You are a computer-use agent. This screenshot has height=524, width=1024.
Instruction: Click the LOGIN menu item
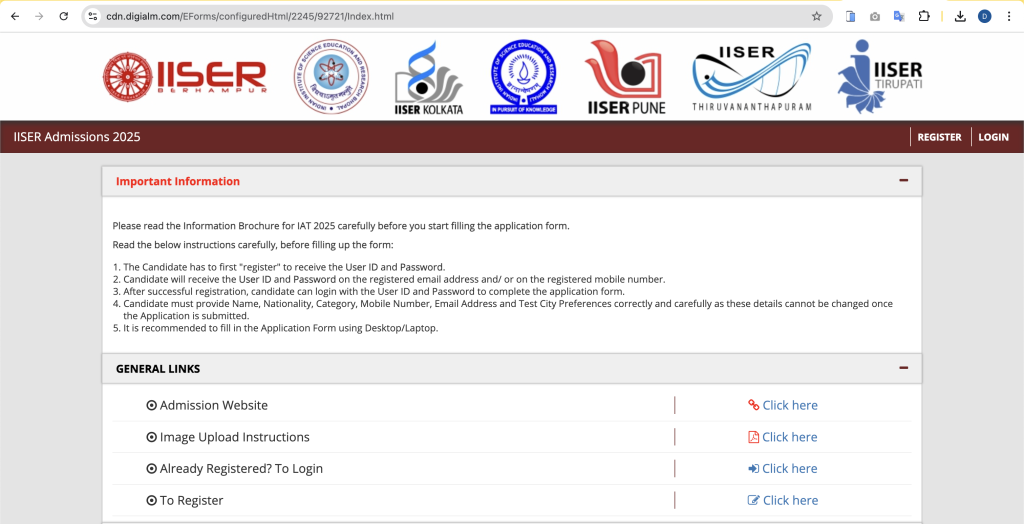pyautogui.click(x=993, y=137)
